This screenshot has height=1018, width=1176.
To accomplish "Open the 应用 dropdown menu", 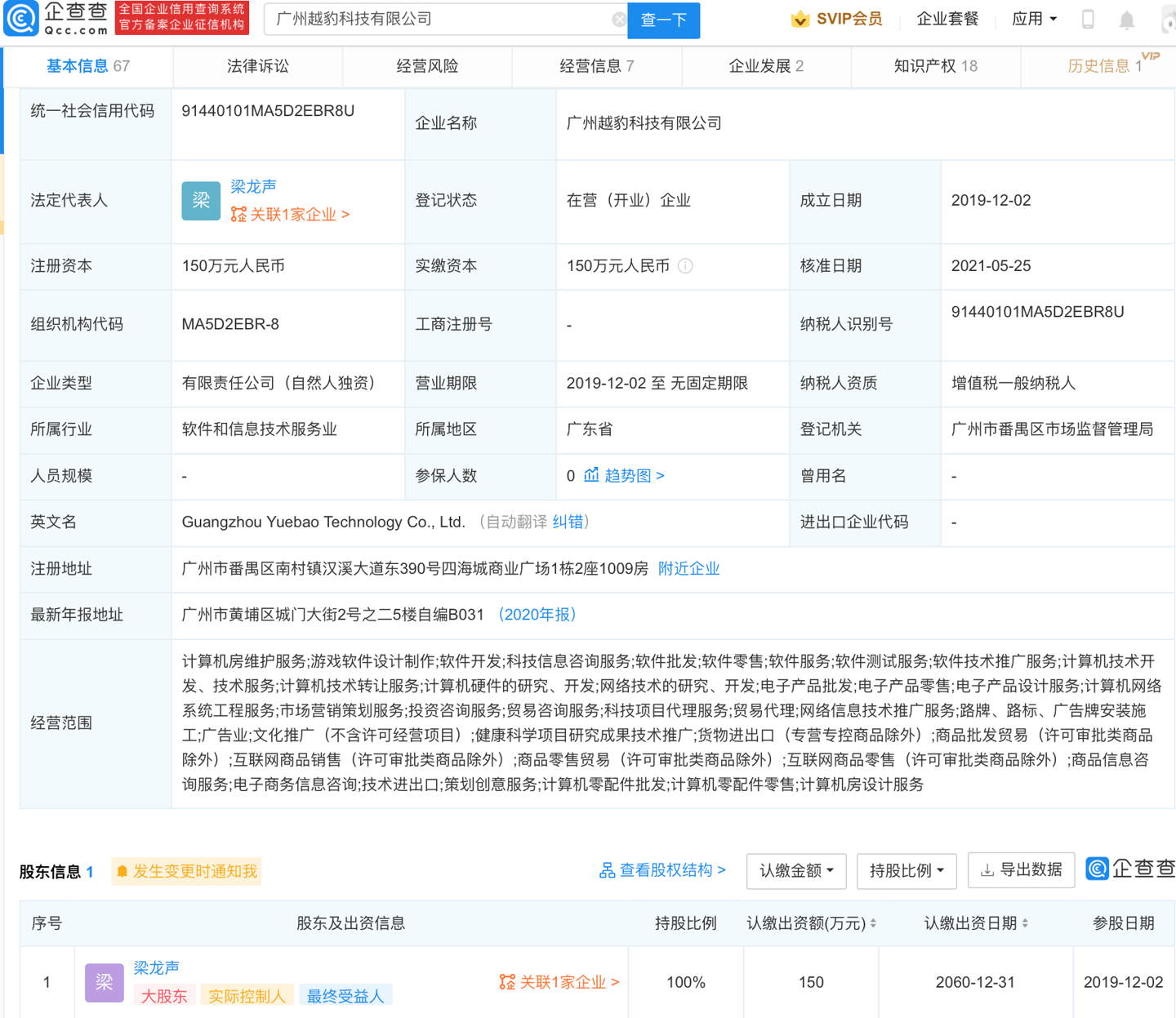I will click(1034, 18).
